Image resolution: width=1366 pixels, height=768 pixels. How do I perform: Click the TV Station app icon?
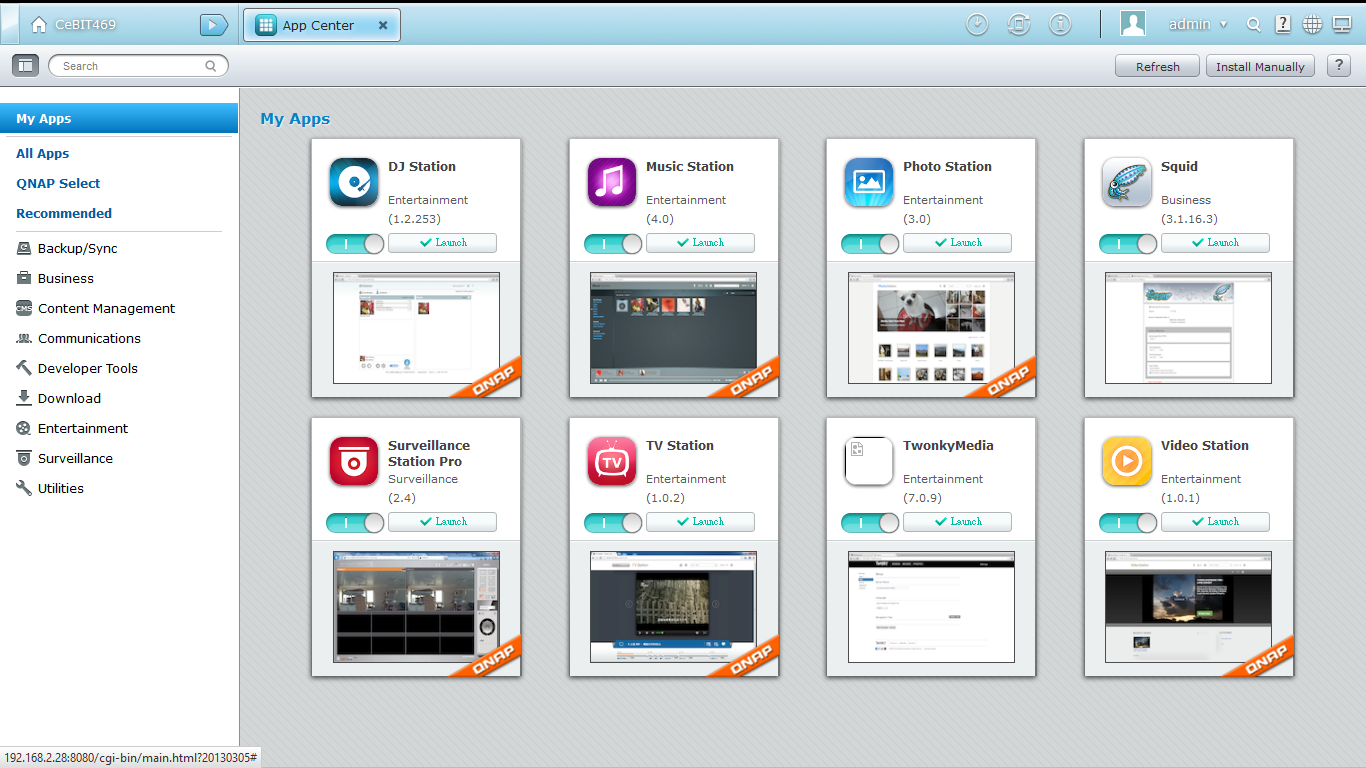[612, 461]
